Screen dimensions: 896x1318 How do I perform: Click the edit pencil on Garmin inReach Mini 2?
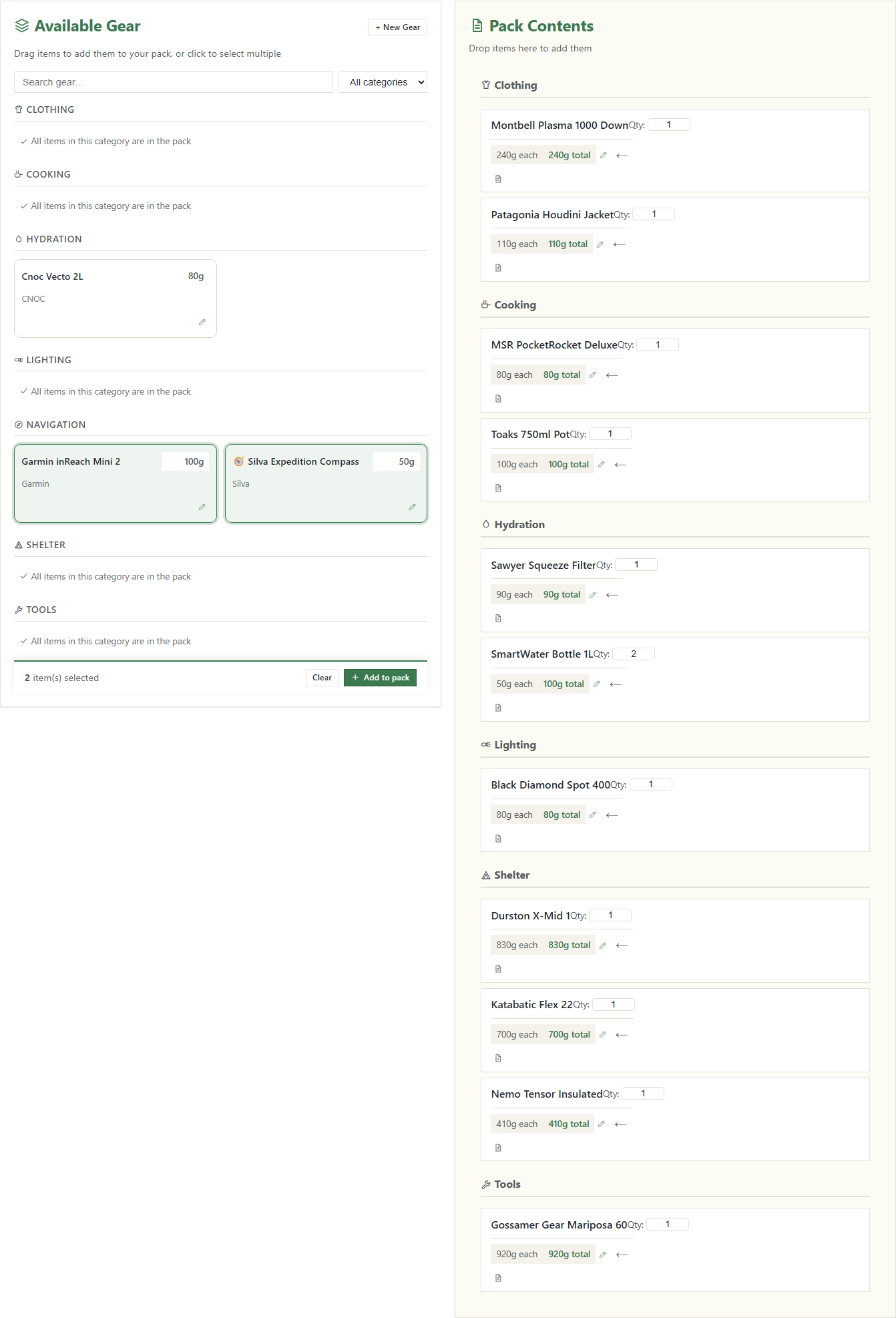202,507
